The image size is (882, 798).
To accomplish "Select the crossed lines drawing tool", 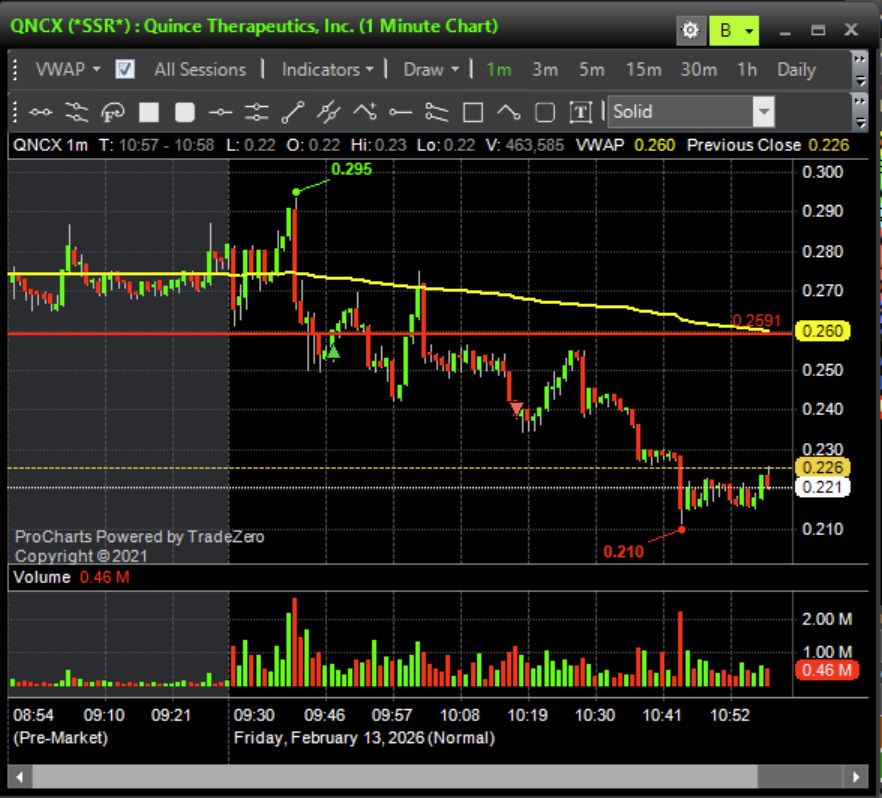I will (x=328, y=112).
